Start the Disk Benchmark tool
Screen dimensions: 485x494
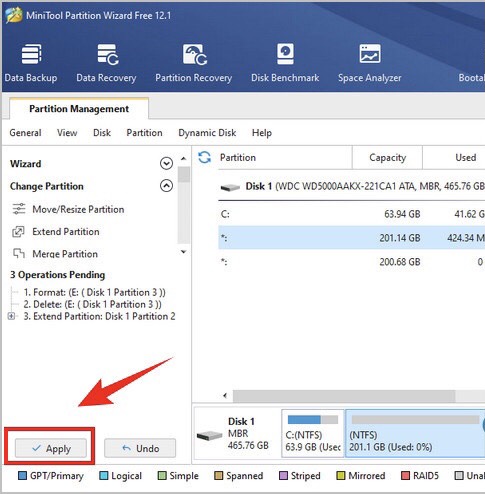tap(285, 63)
